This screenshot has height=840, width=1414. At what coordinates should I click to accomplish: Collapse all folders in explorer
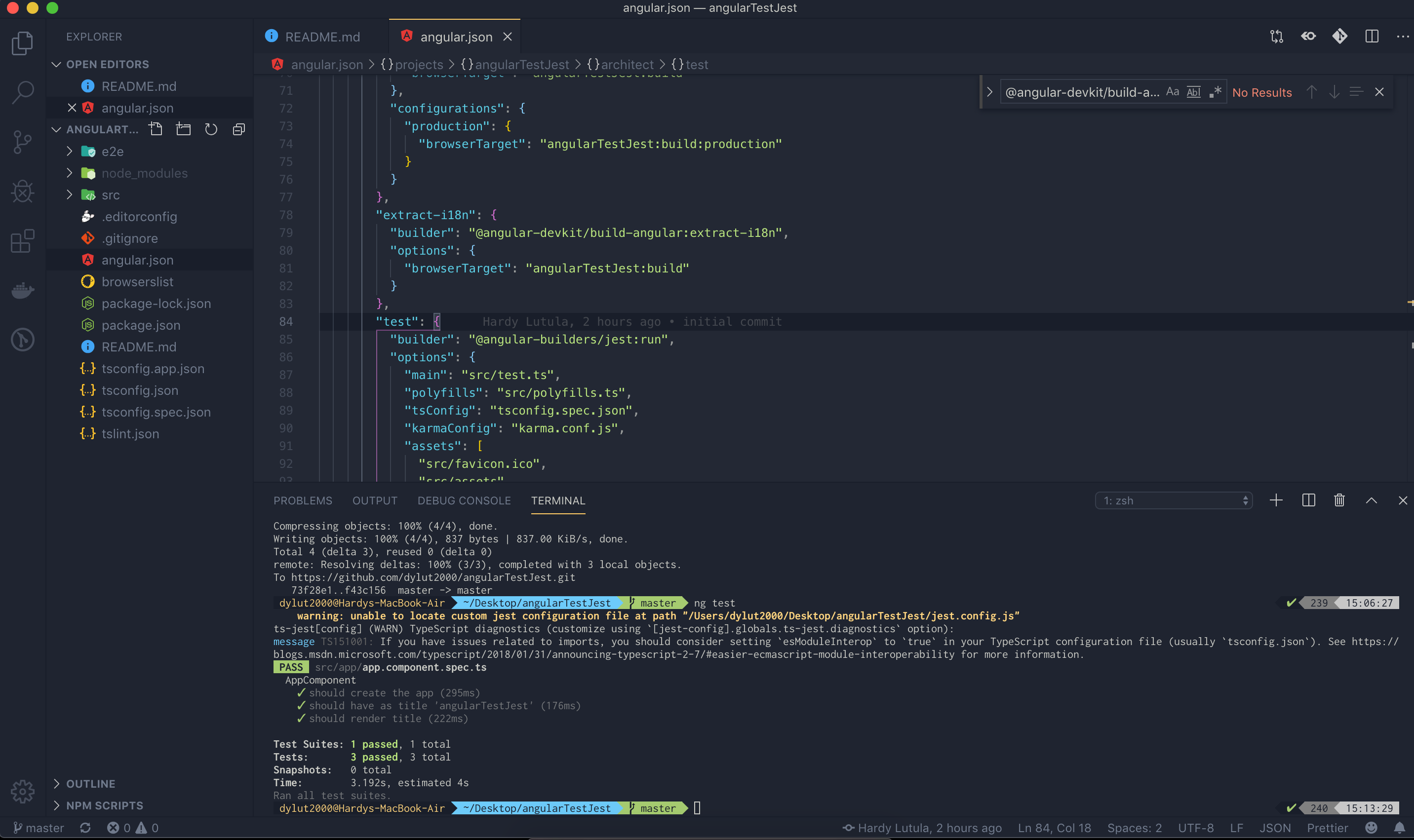coord(239,130)
